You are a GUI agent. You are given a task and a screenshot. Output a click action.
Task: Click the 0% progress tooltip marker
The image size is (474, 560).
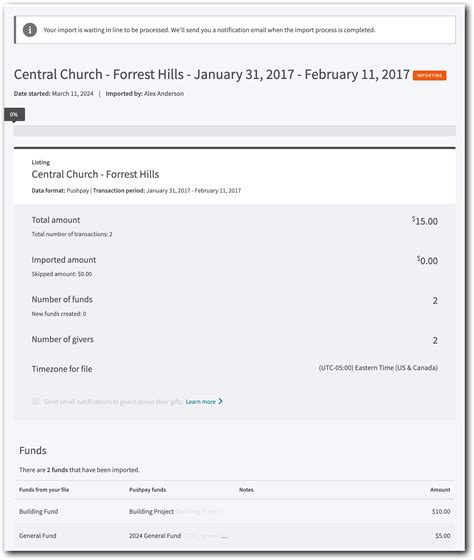click(14, 115)
